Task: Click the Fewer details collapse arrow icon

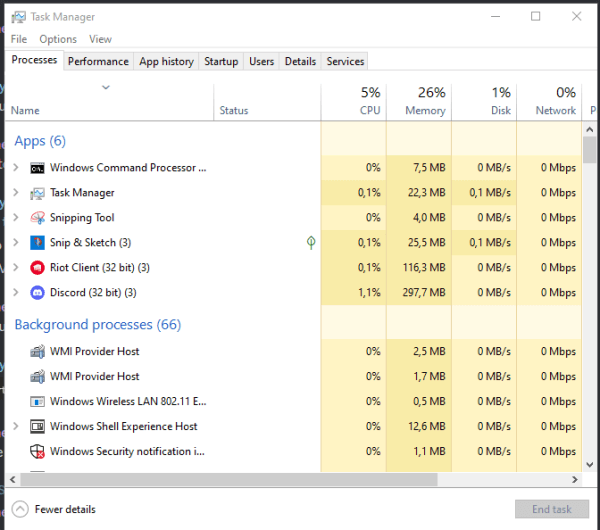Action: click(x=20, y=509)
